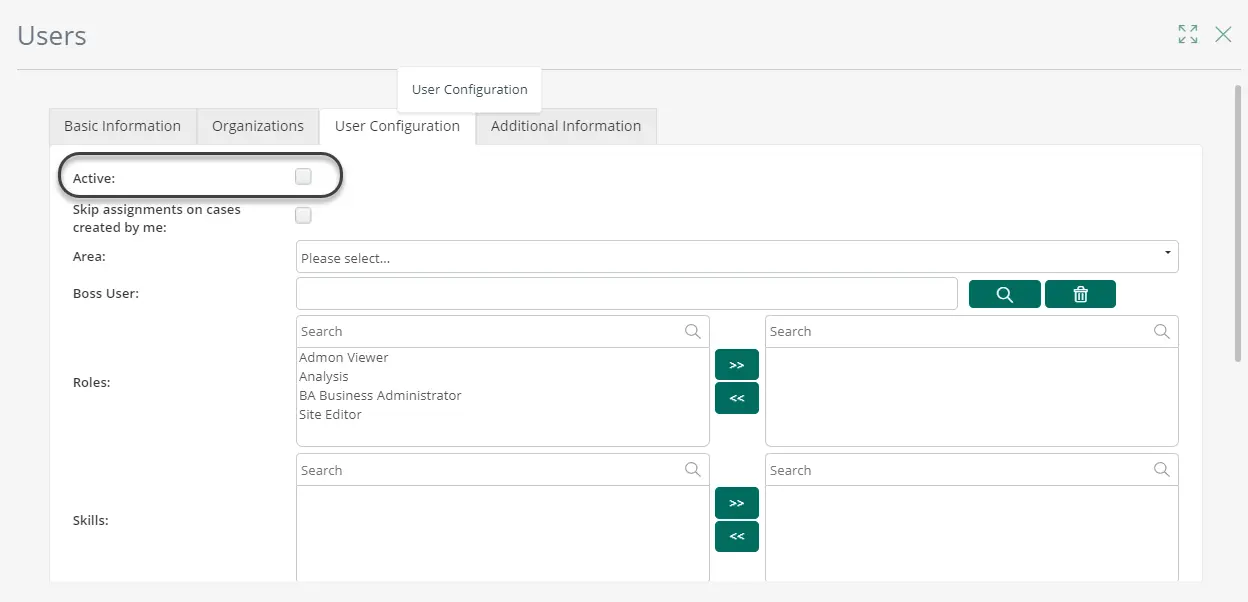Viewport: 1248px width, 602px height.
Task: Click the Boss User search magnifier button
Action: [1005, 294]
